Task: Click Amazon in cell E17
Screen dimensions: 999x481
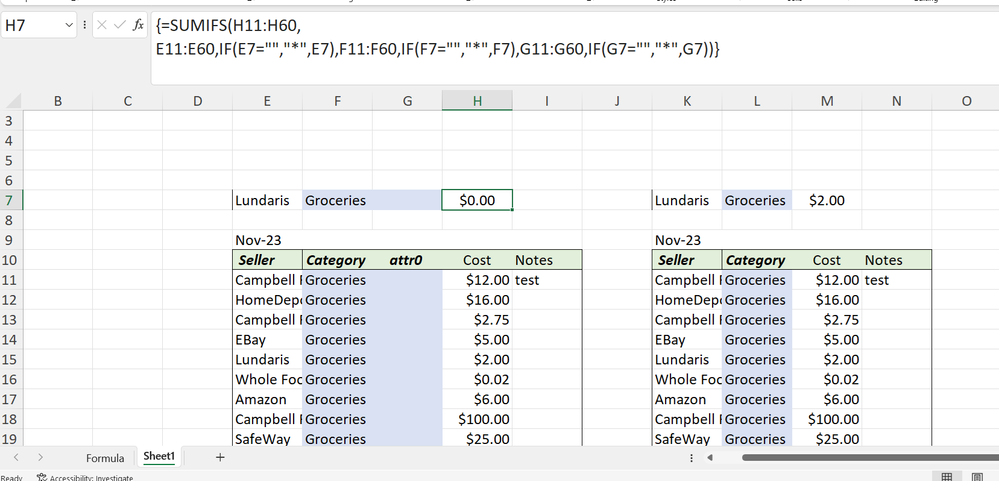Action: tap(267, 399)
